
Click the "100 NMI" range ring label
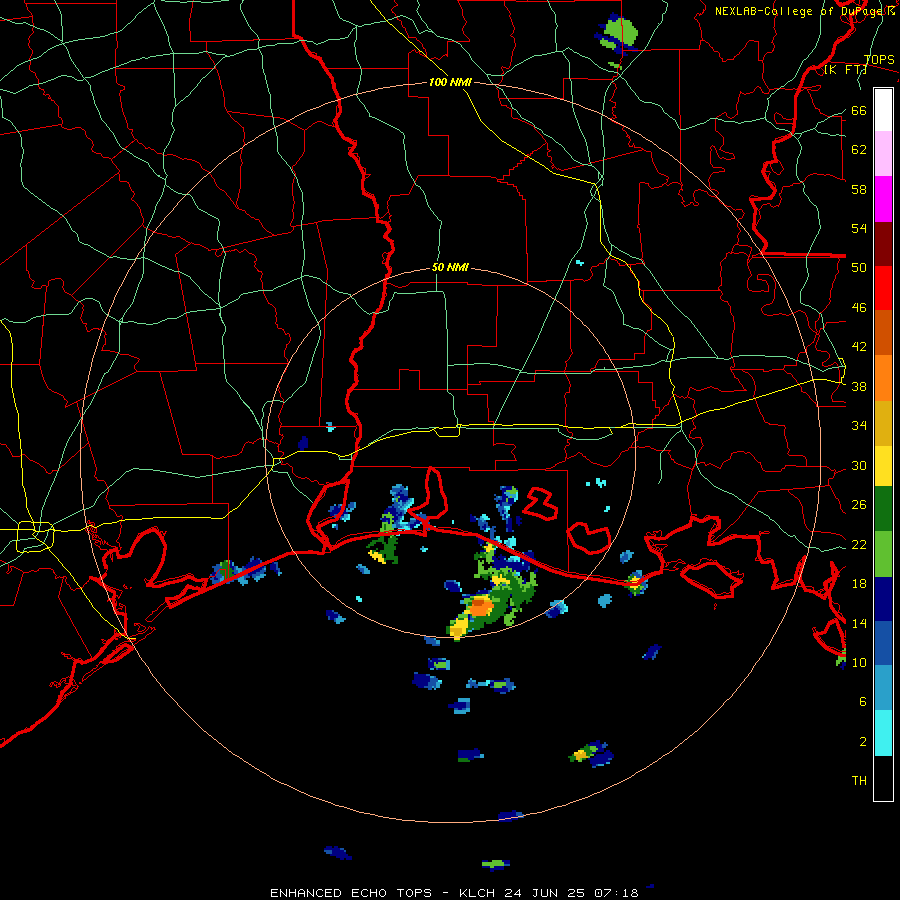click(450, 82)
